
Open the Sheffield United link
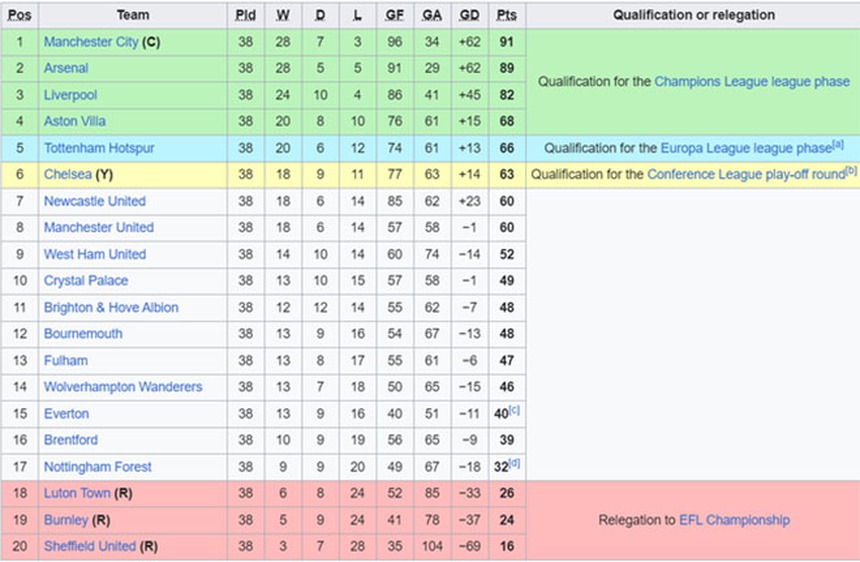coord(90,546)
